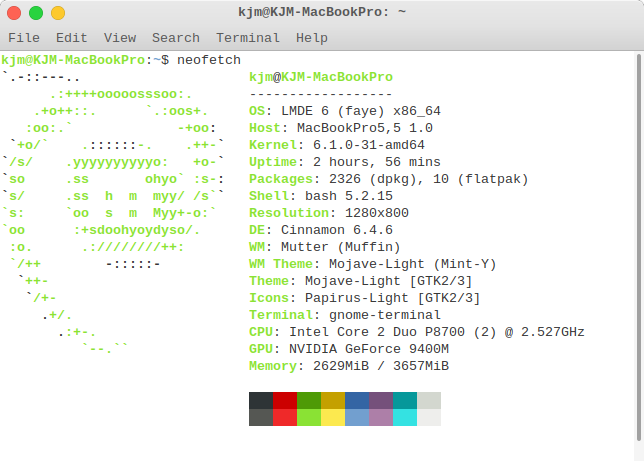
Task: Close the terminal with the red button
Action: point(14,13)
